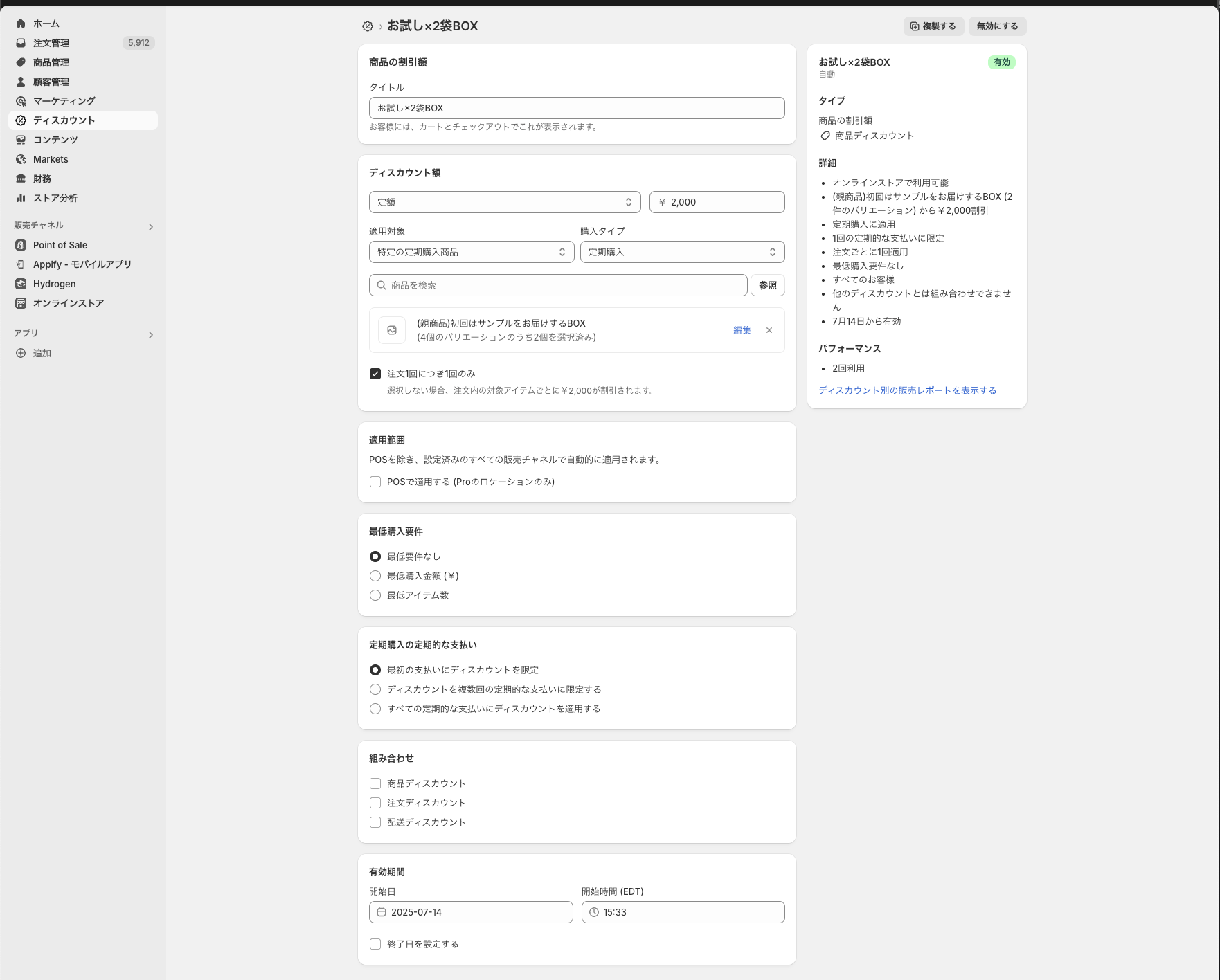The width and height of the screenshot is (1220, 980).
Task: Click the calendar icon in the start date field
Action: [382, 912]
